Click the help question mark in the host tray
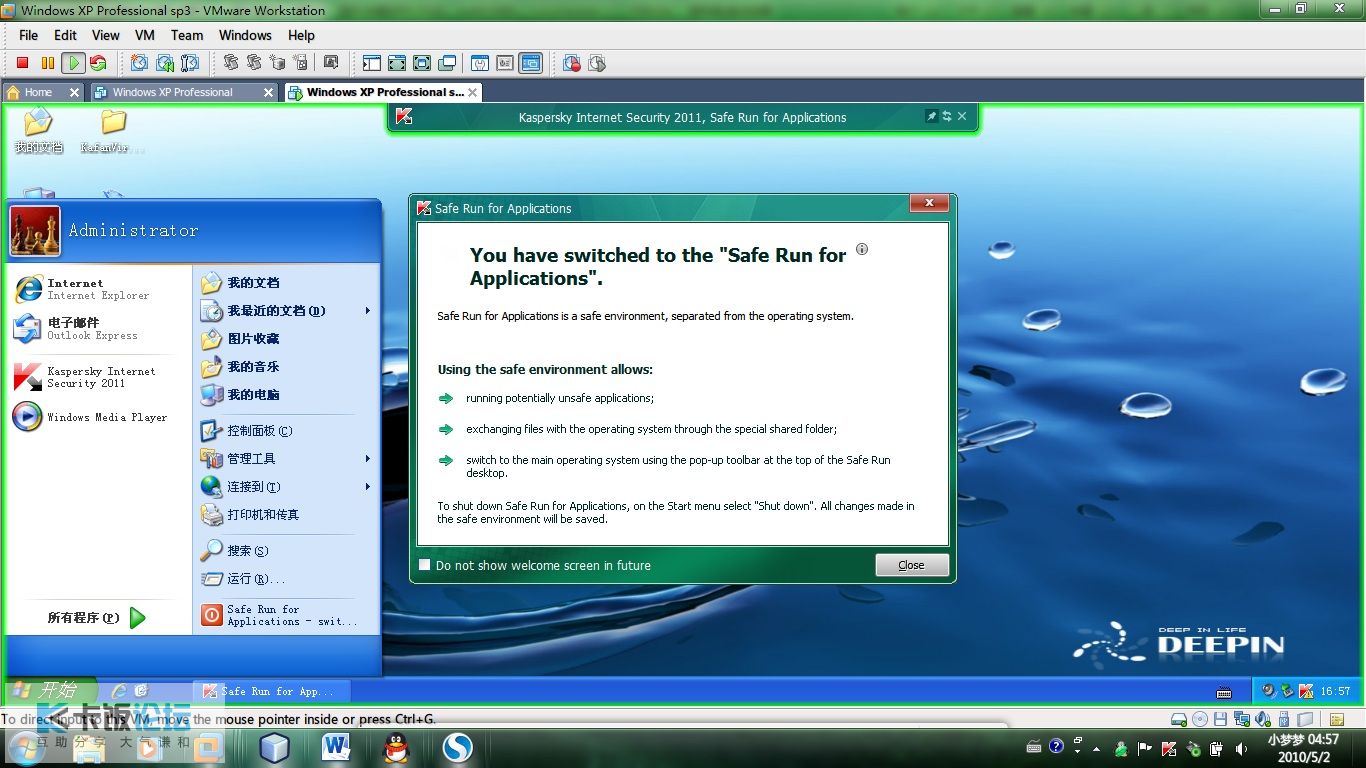Image resolution: width=1366 pixels, height=768 pixels. tap(1057, 748)
